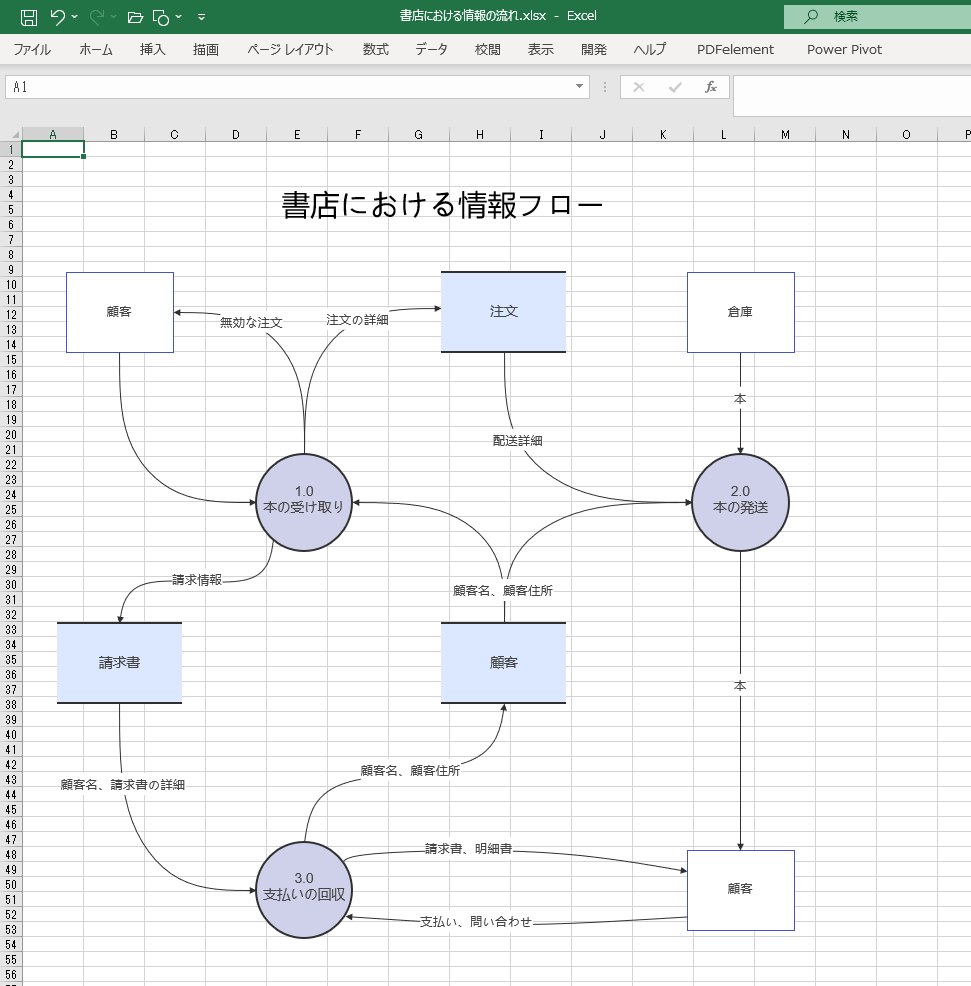
Task: Select row 5 header
Action: [11, 209]
